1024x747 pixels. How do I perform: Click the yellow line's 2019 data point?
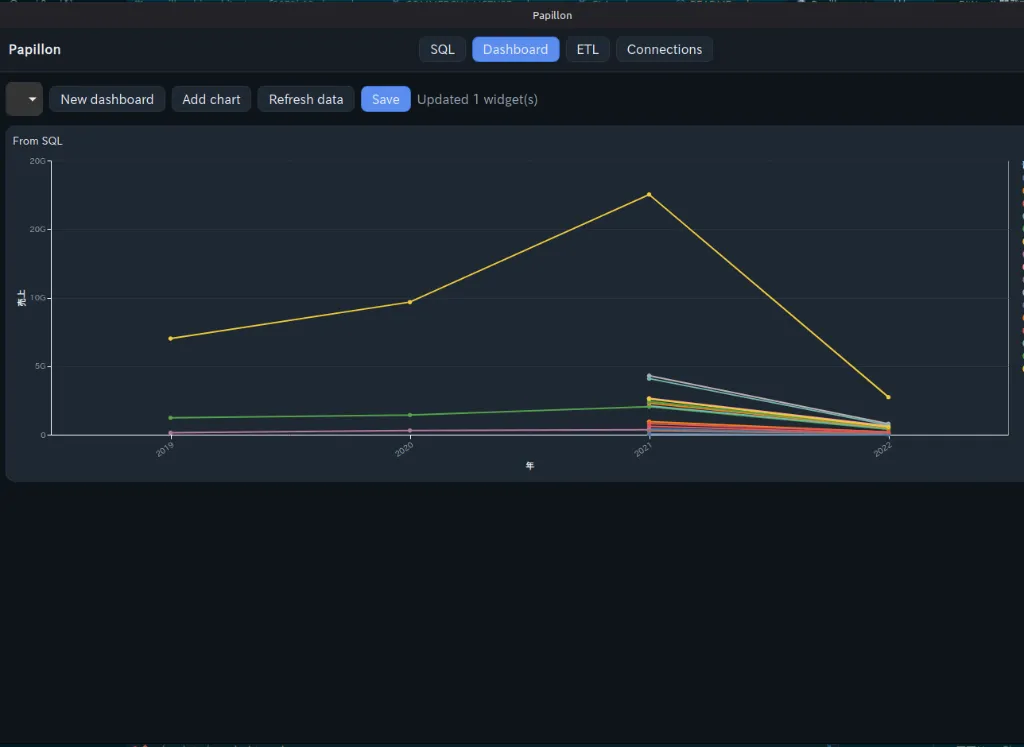170,338
